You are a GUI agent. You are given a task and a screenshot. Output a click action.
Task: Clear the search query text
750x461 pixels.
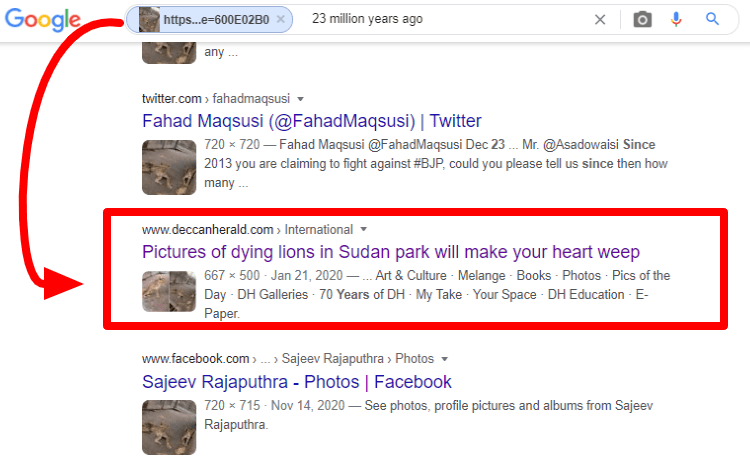[x=600, y=19]
